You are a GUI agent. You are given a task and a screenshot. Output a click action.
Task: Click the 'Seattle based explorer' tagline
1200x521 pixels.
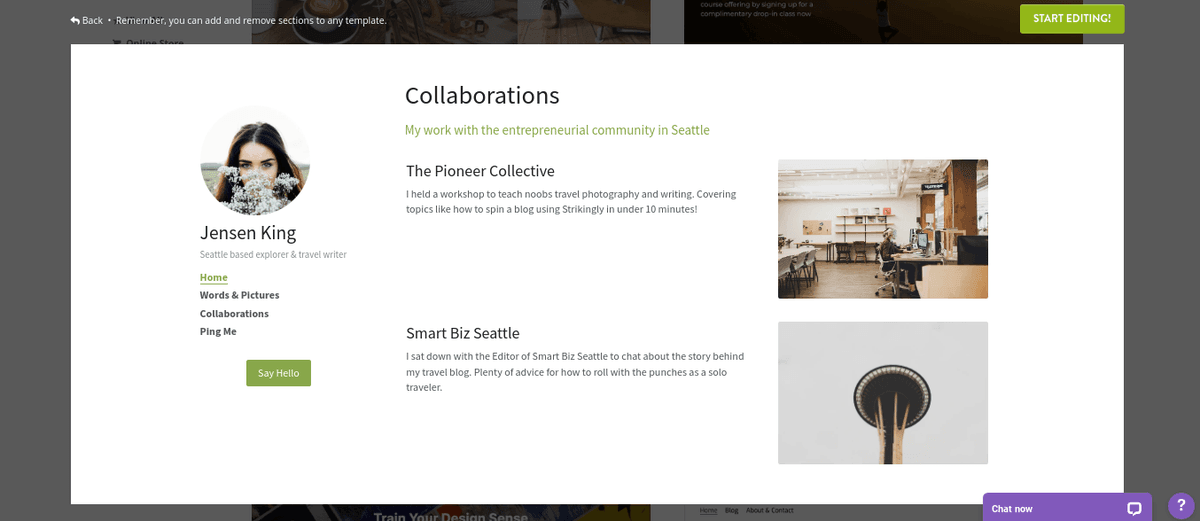273,255
